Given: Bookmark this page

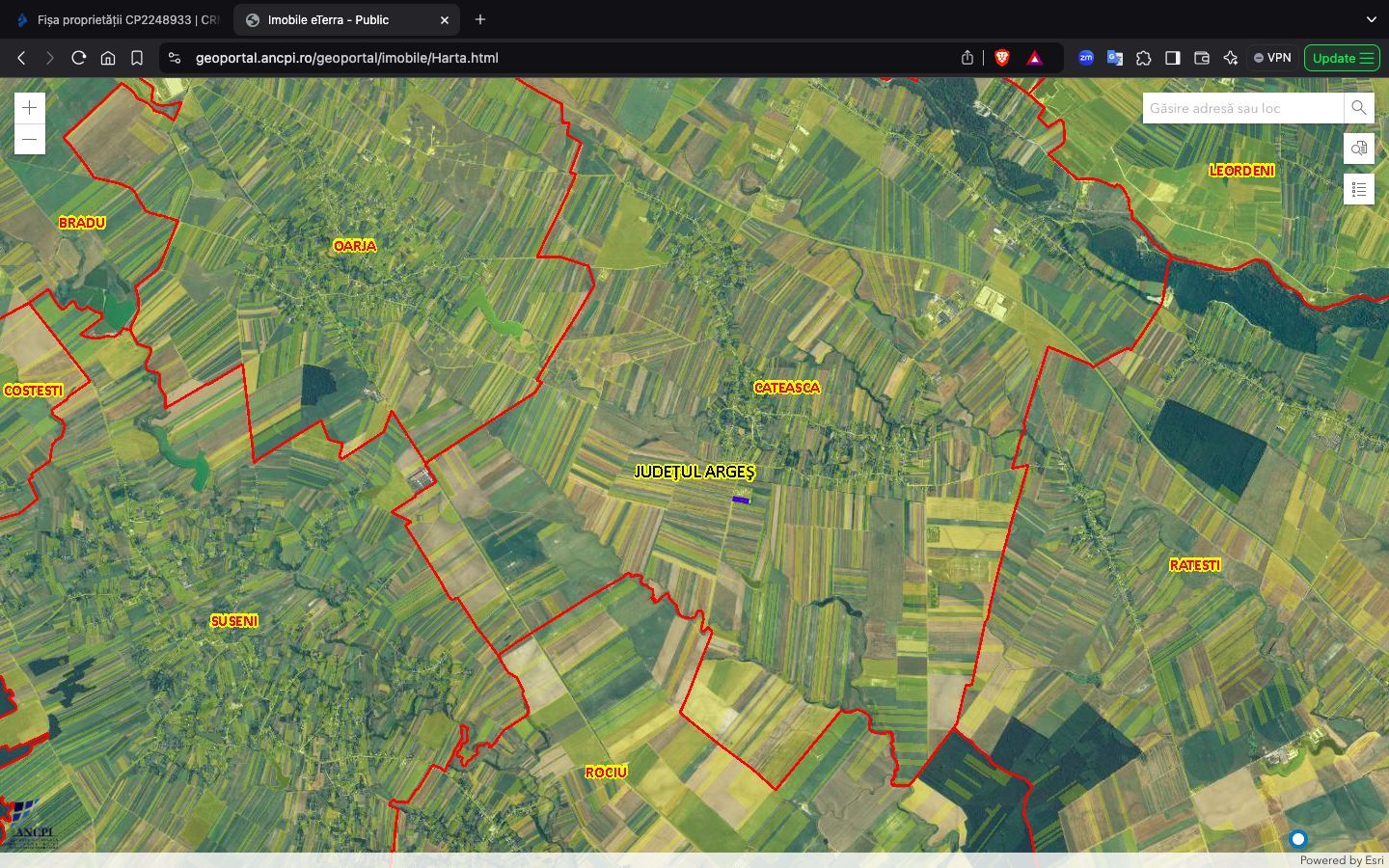Looking at the screenshot, I should coord(137,58).
